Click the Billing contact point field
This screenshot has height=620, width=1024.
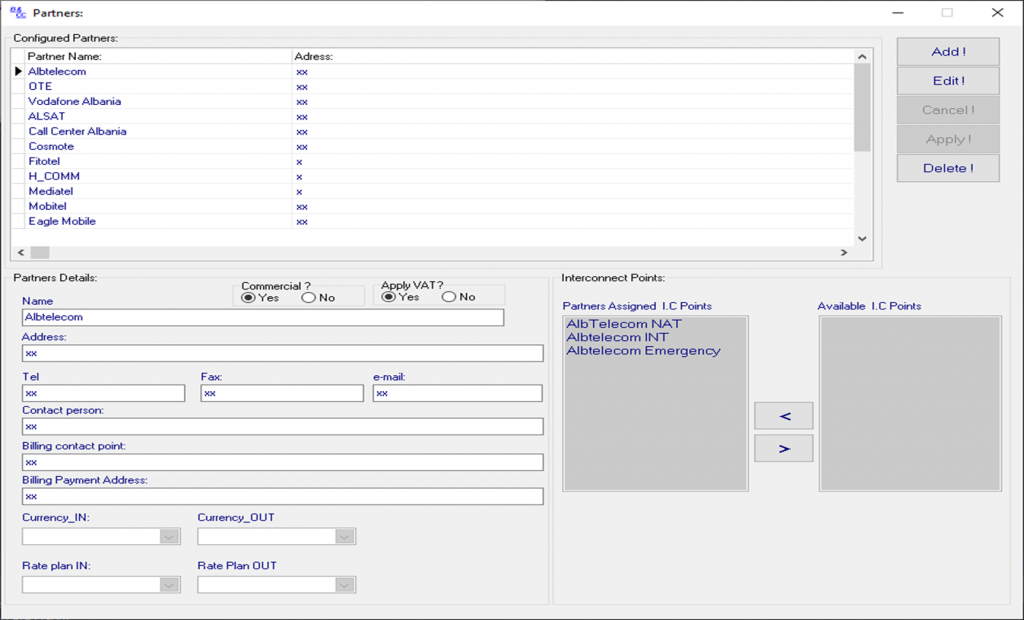(282, 463)
